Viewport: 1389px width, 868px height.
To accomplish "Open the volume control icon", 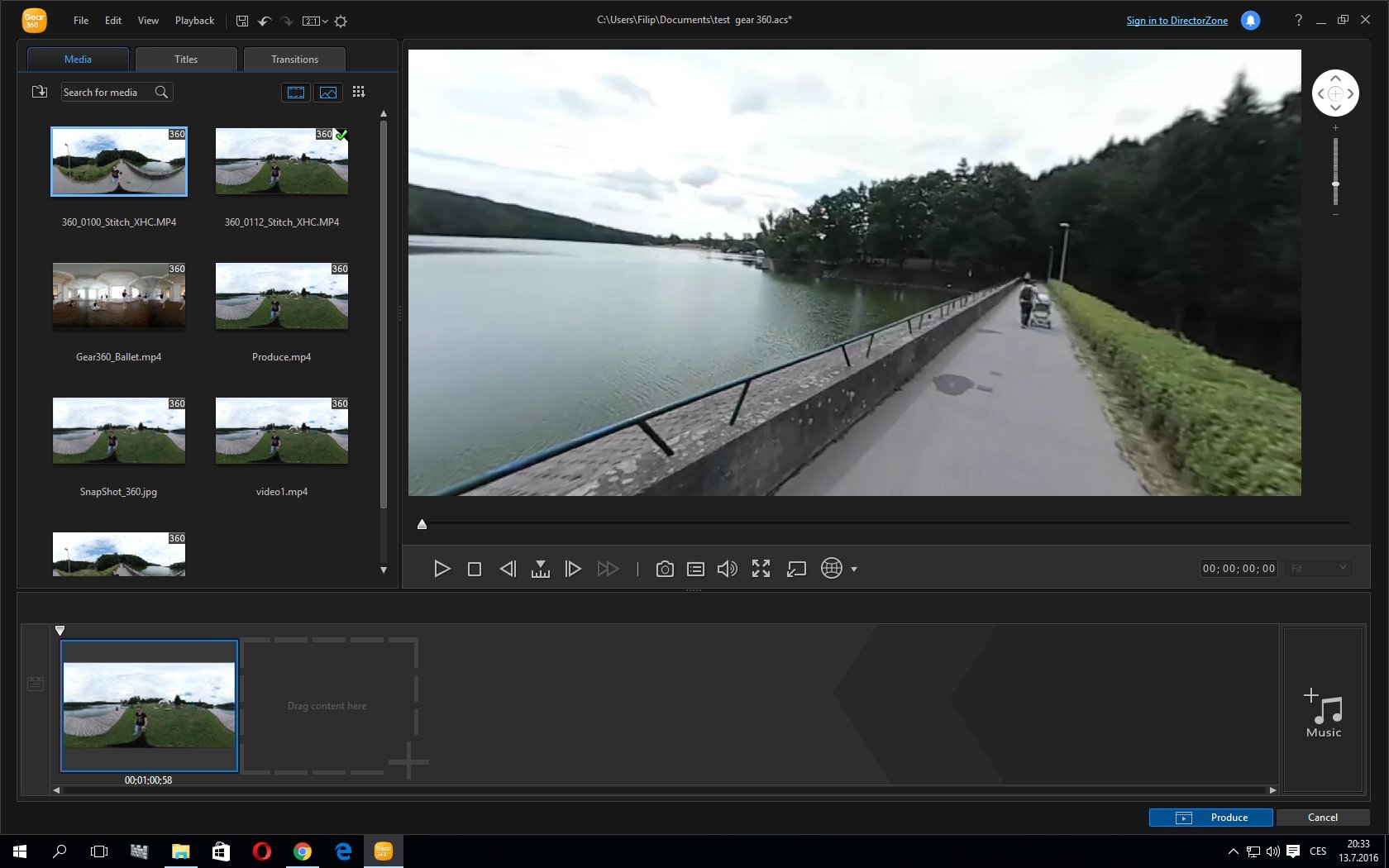I will point(727,569).
